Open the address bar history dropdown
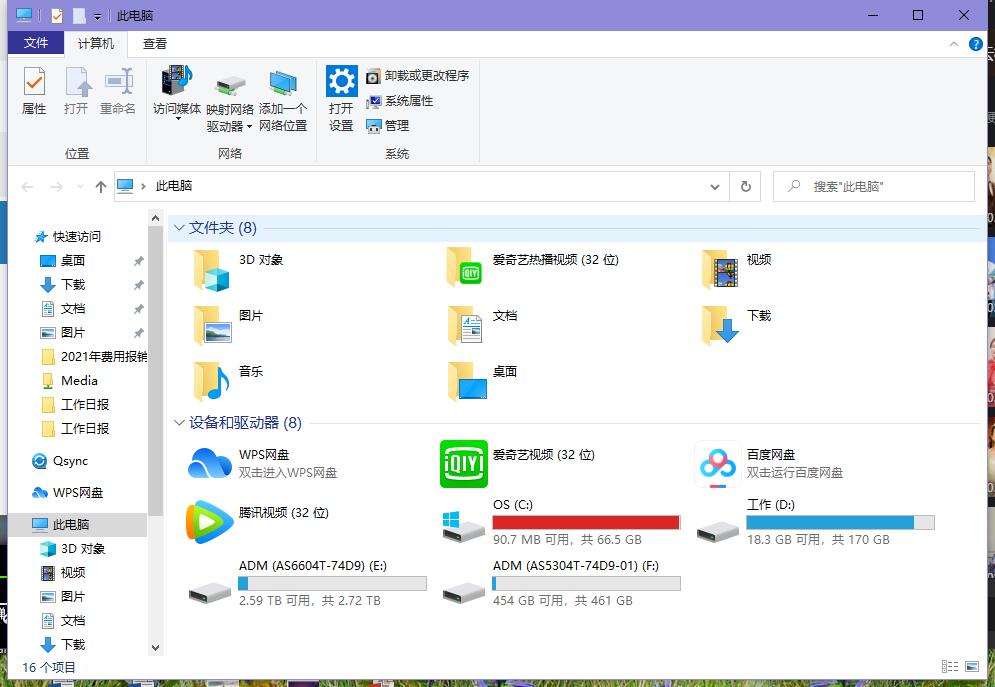The height and width of the screenshot is (687, 995). [x=715, y=186]
